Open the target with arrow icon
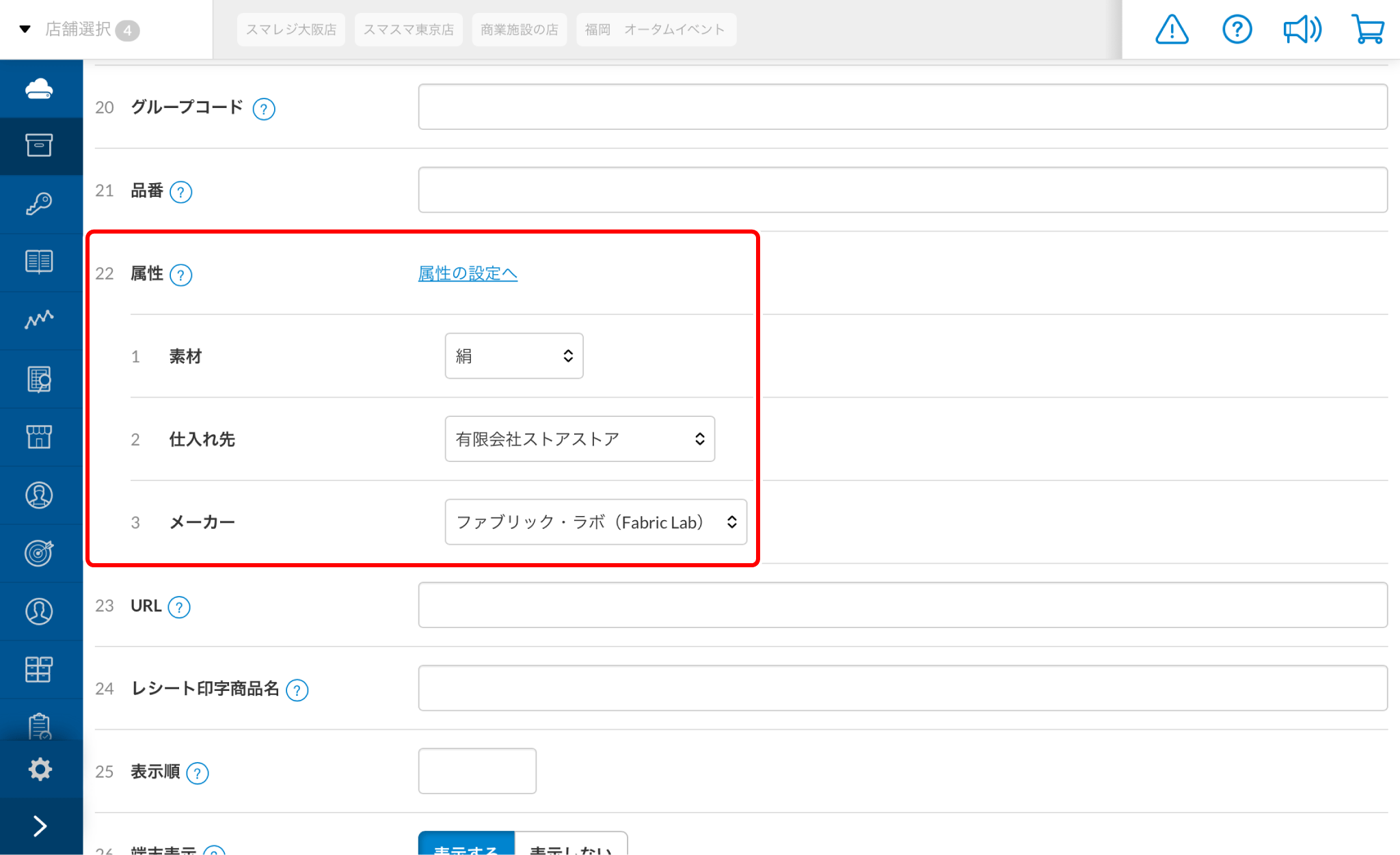The image size is (1400, 855). (40, 553)
